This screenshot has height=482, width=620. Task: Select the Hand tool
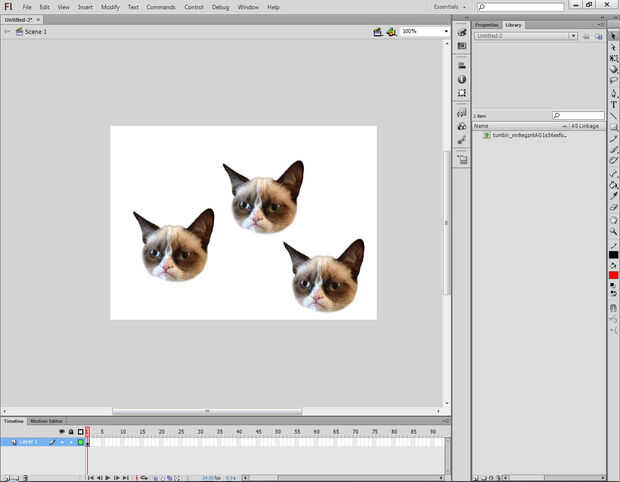pyautogui.click(x=613, y=220)
